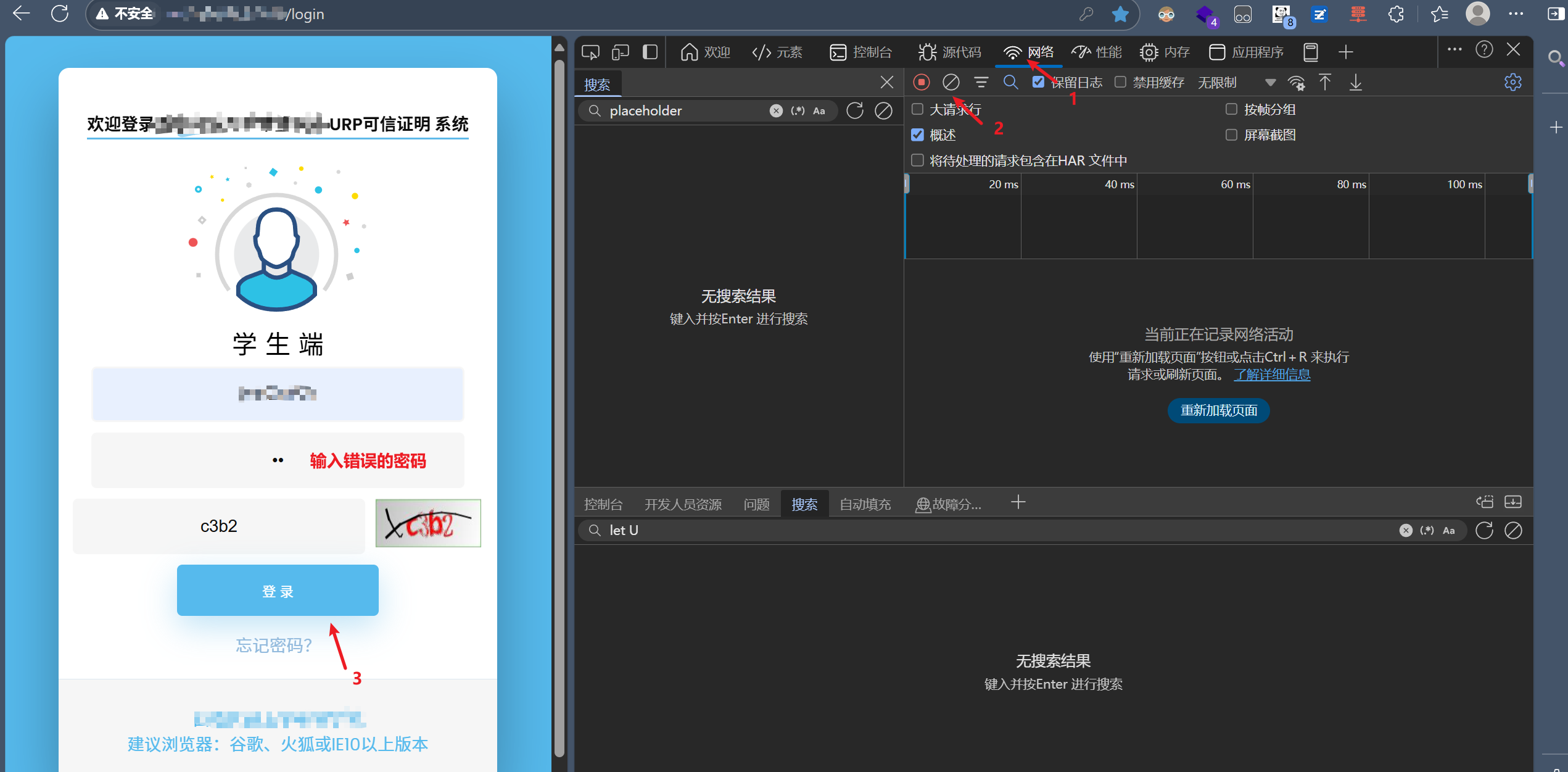
Task: Open the network filter icon
Action: tap(981, 82)
